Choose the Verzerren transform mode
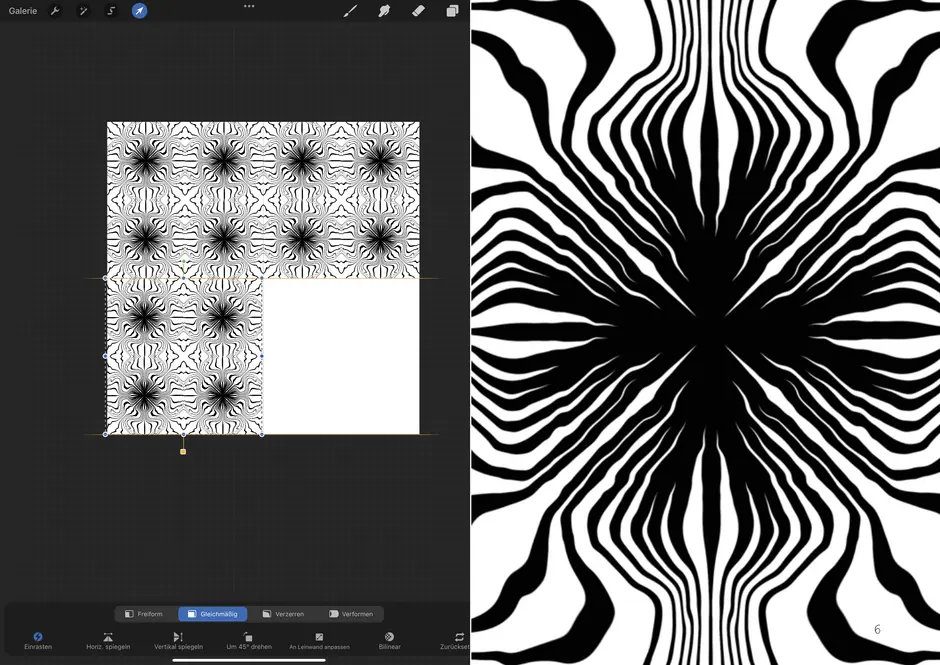The height and width of the screenshot is (665, 940). (x=283, y=614)
